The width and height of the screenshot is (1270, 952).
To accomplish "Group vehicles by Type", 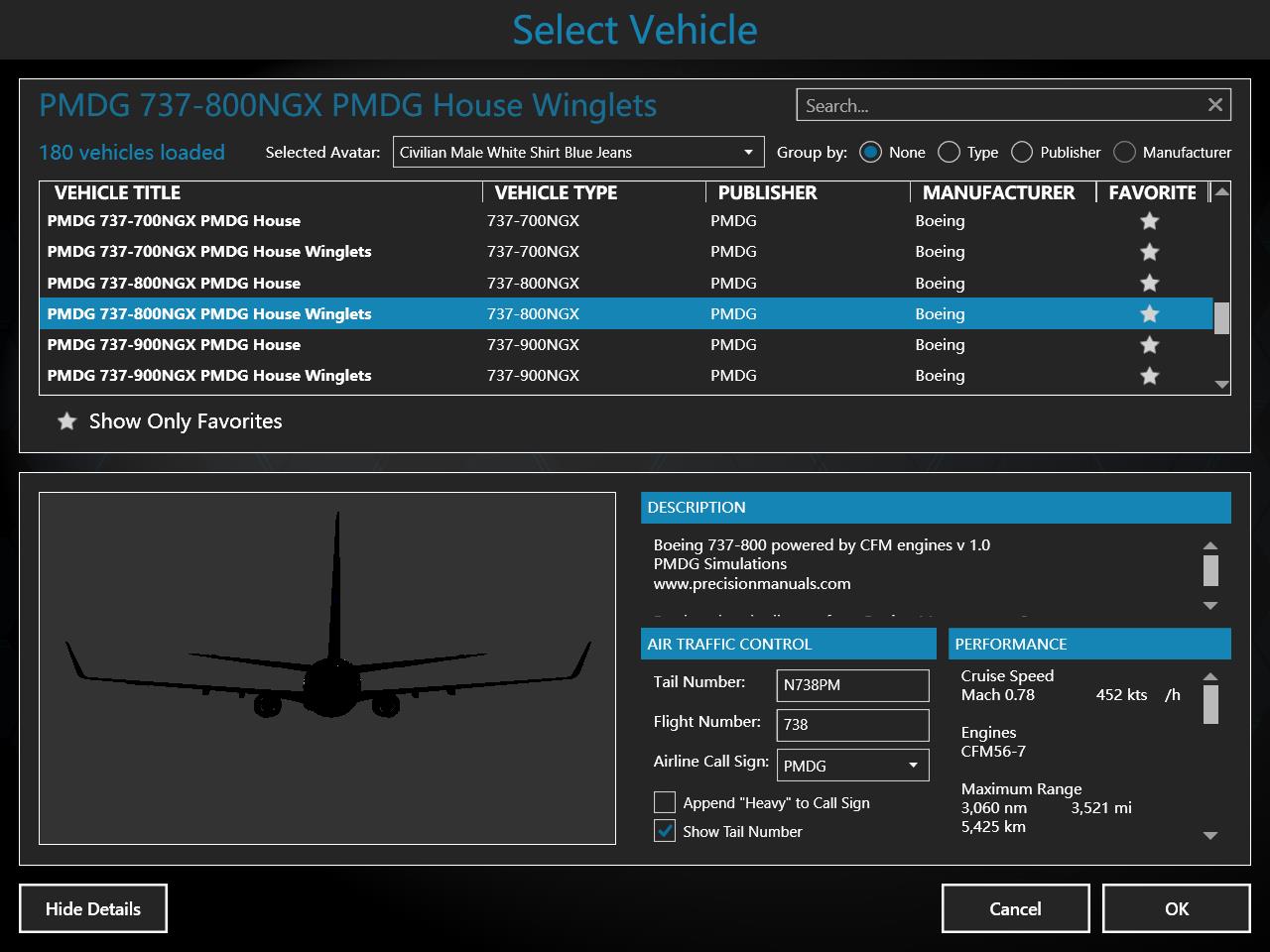I will coord(949,152).
